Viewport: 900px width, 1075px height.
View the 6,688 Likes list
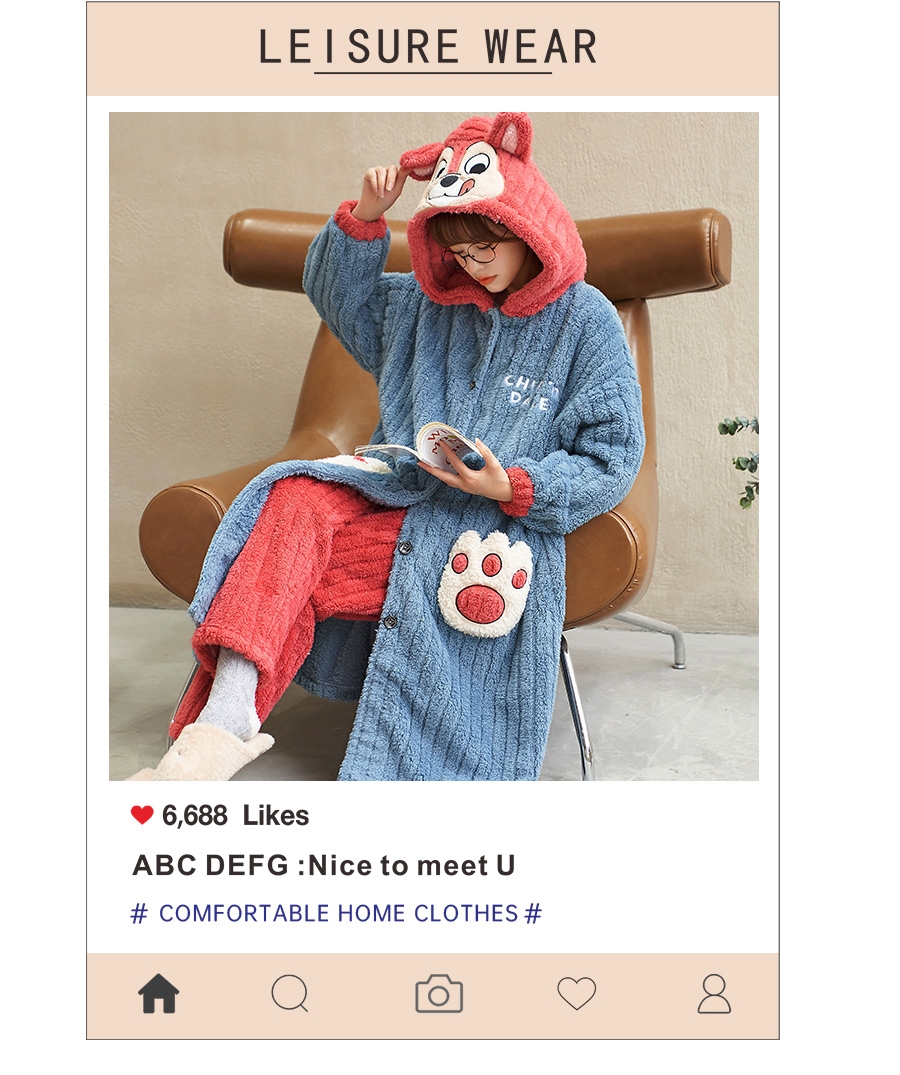[235, 815]
